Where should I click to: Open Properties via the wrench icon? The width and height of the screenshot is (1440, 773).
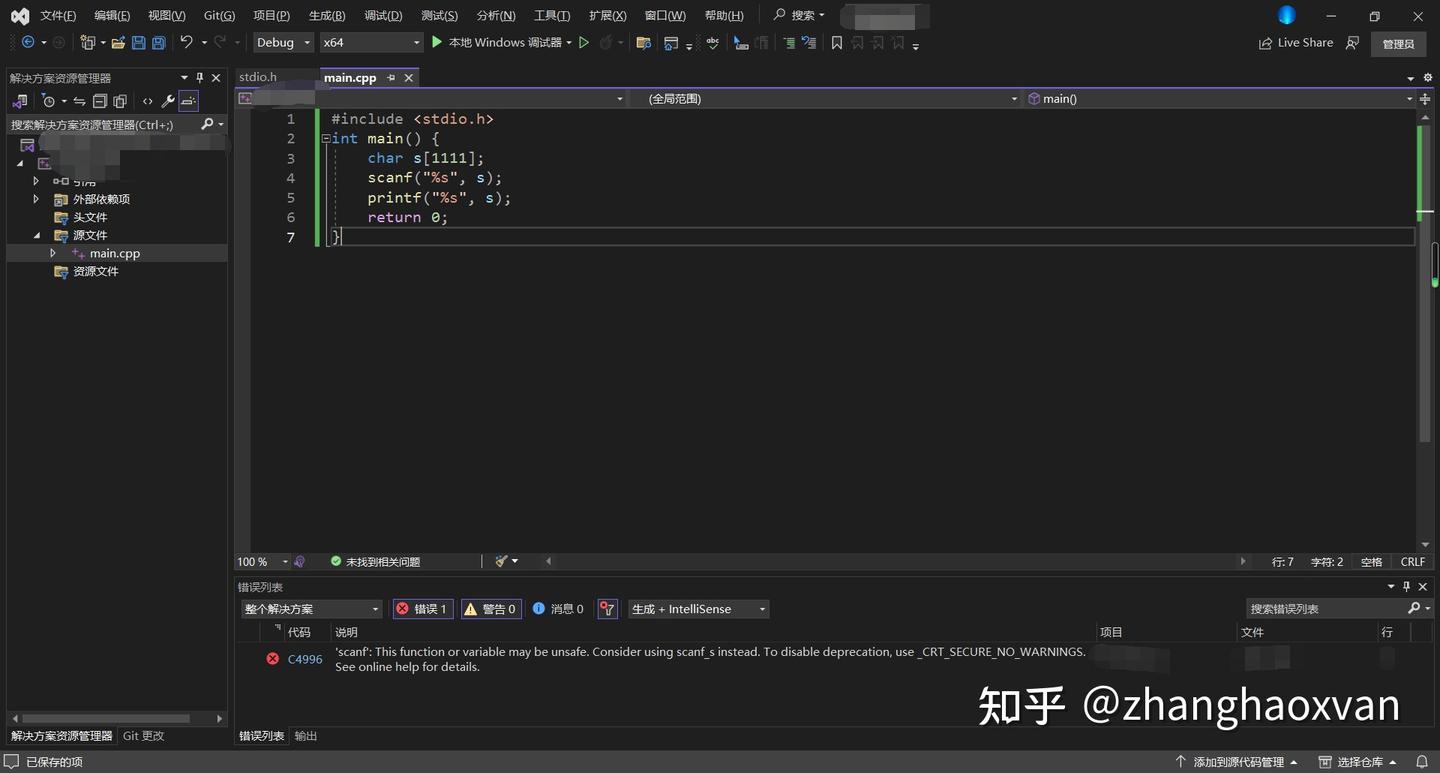coord(167,100)
